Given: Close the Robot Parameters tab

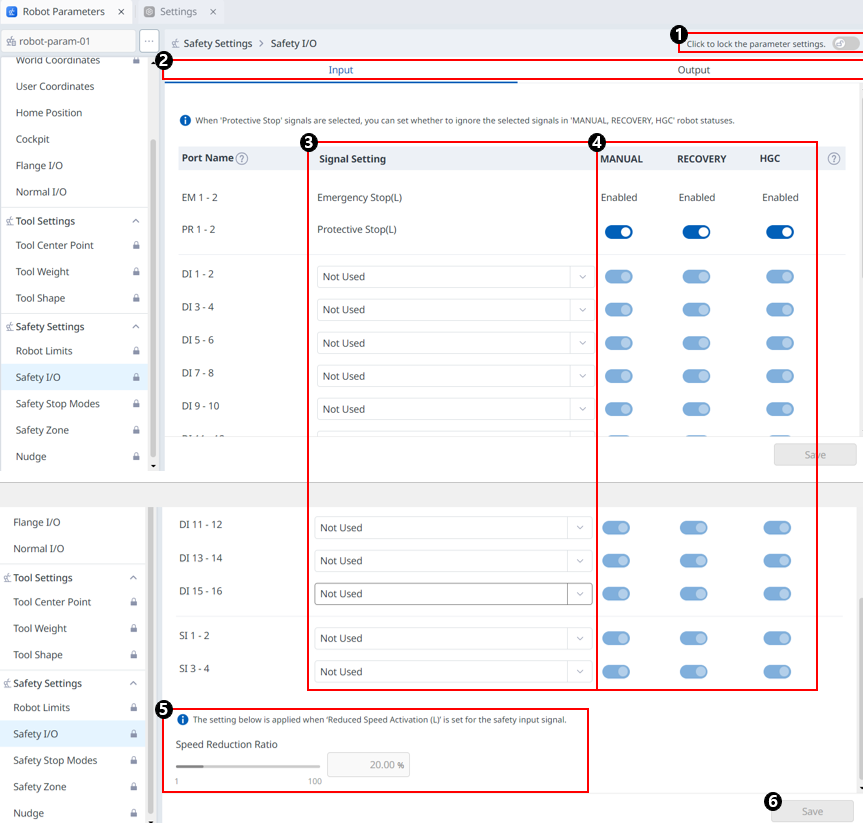Looking at the screenshot, I should point(120,12).
